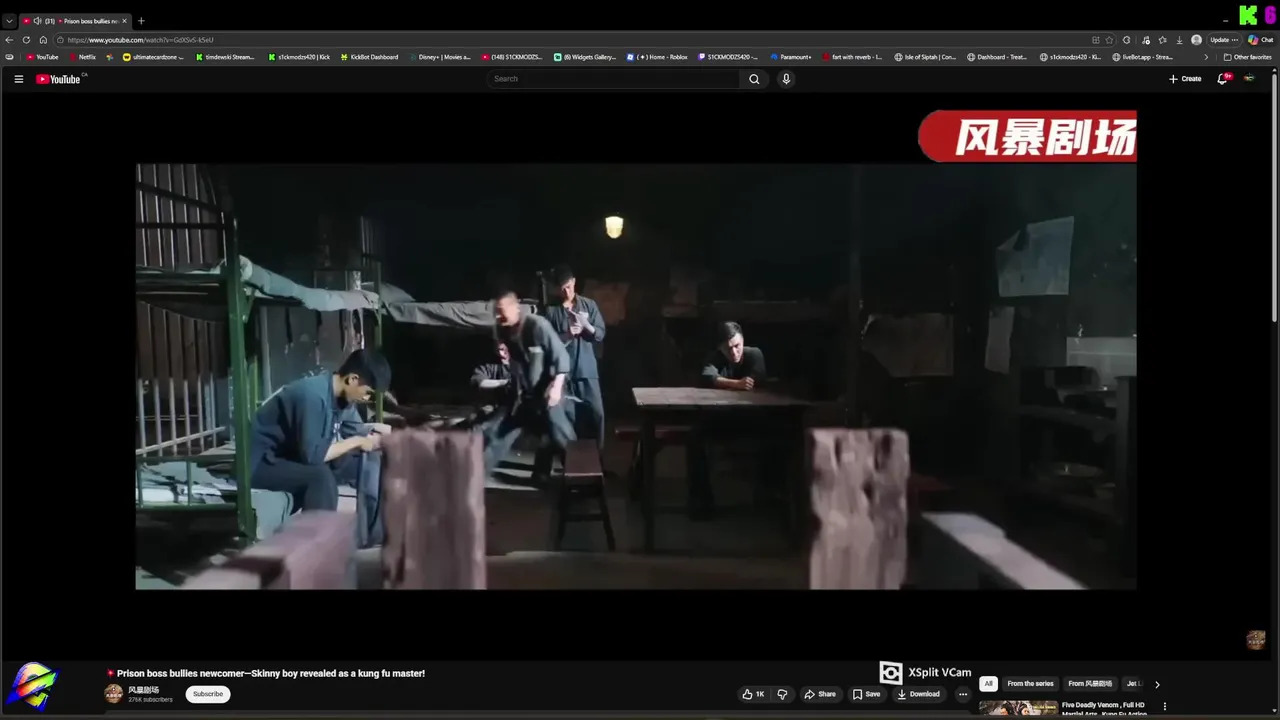Open YouTube notifications bell
Viewport: 1280px width, 720px height.
[x=1222, y=79]
